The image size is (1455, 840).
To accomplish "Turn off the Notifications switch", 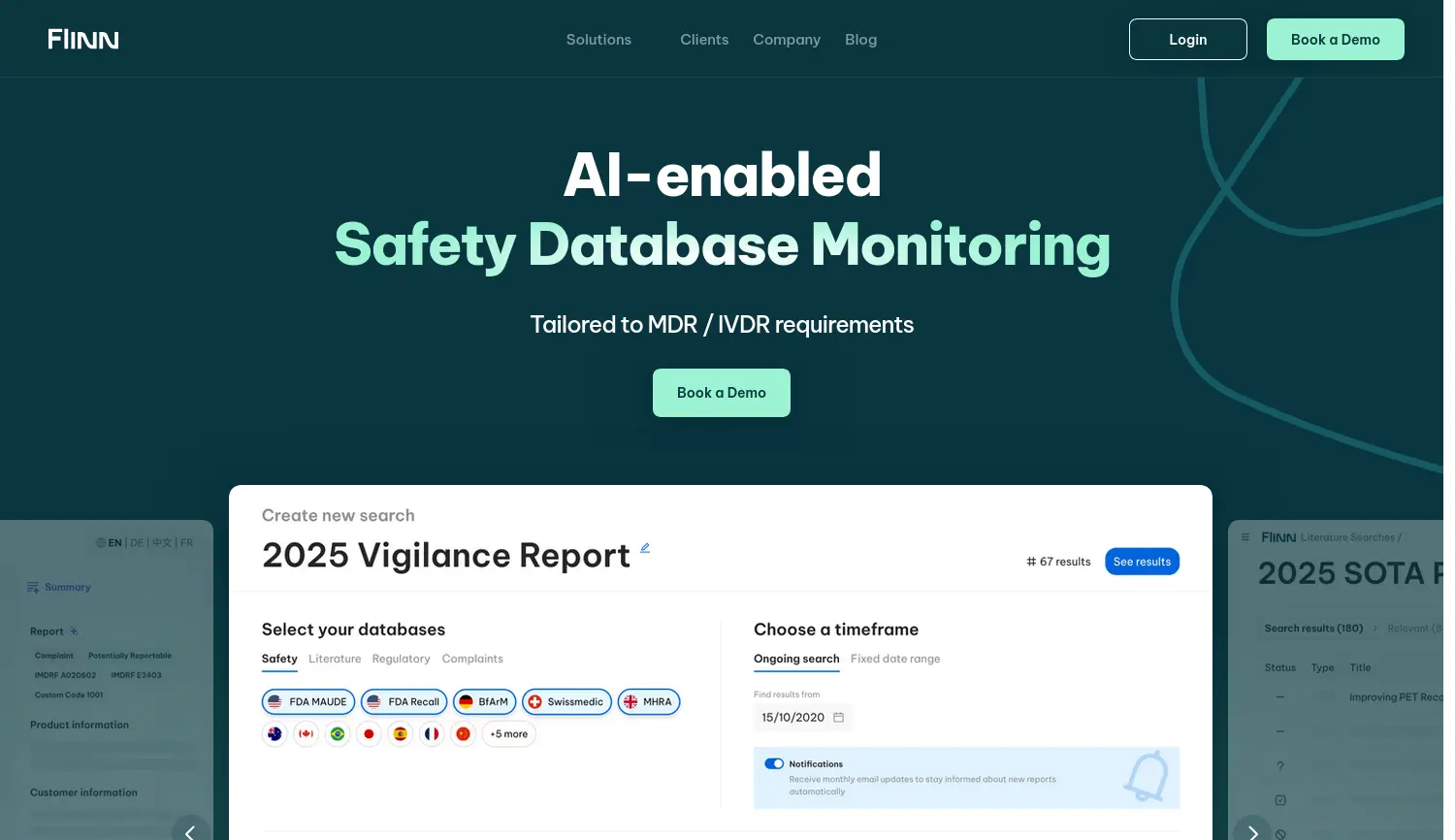I will click(774, 764).
